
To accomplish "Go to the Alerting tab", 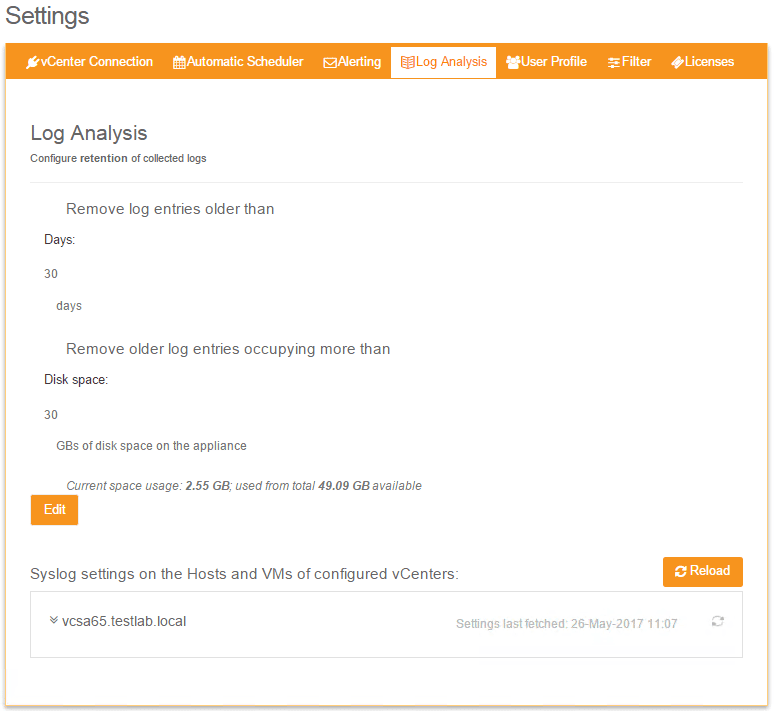I will click(x=359, y=62).
